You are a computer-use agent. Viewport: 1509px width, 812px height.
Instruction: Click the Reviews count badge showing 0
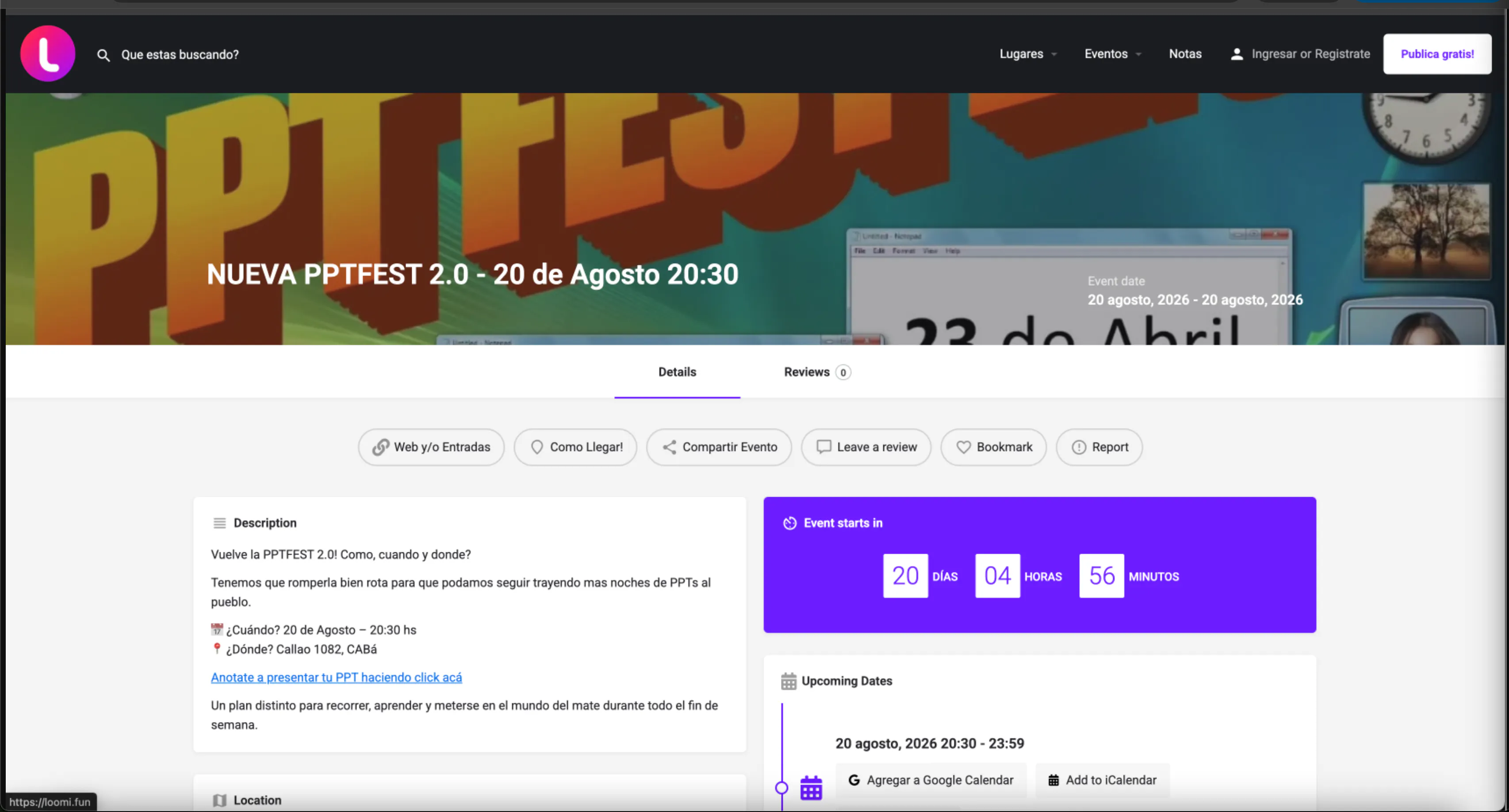843,372
